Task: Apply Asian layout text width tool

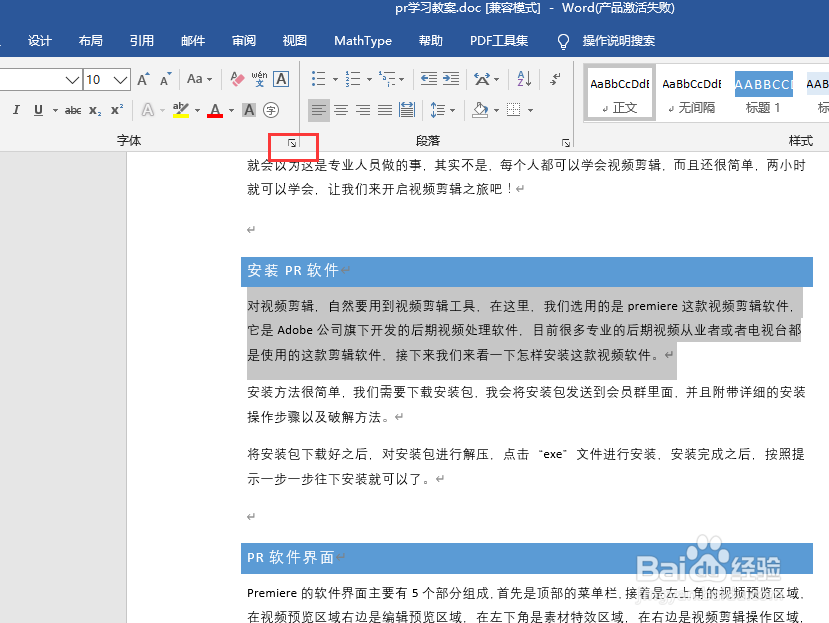Action: [x=482, y=79]
